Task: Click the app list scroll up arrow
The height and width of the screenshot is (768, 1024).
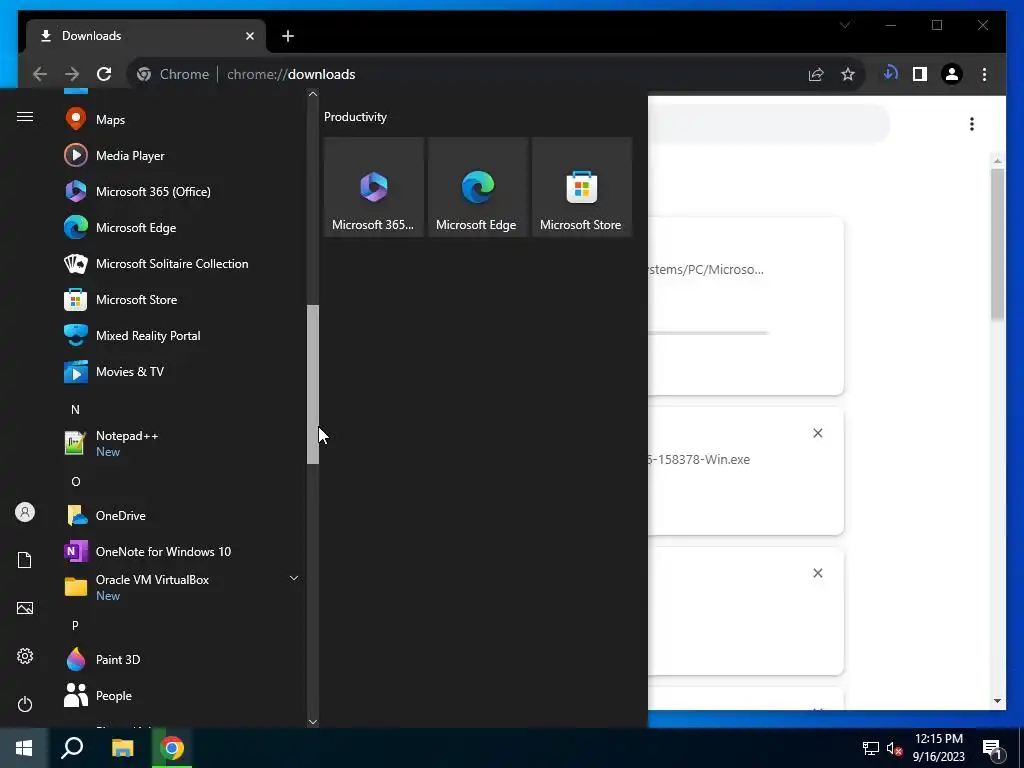Action: click(x=313, y=94)
